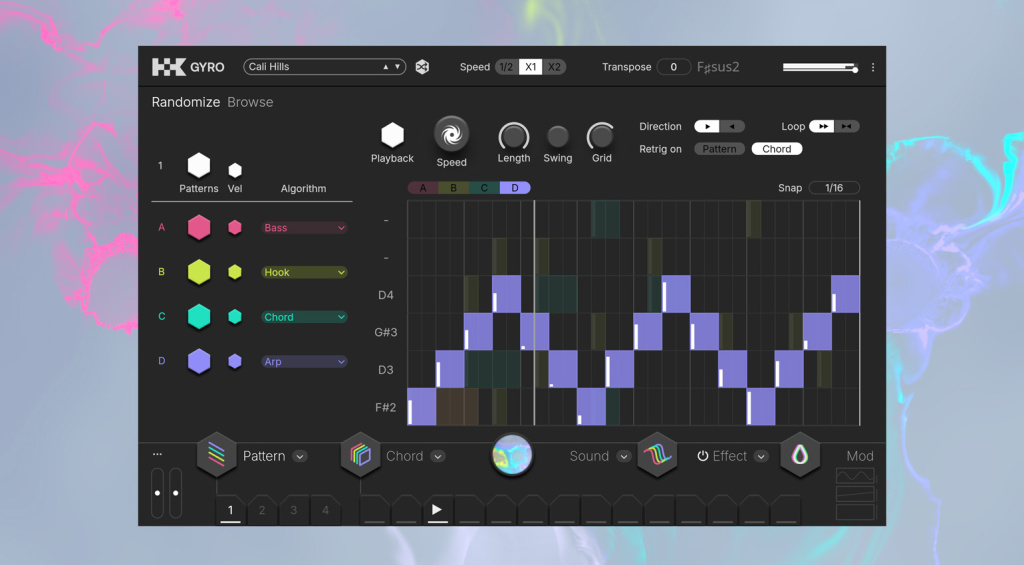Open the Call Hills preset dropdown
Image resolution: width=1024 pixels, height=565 pixels.
324,67
